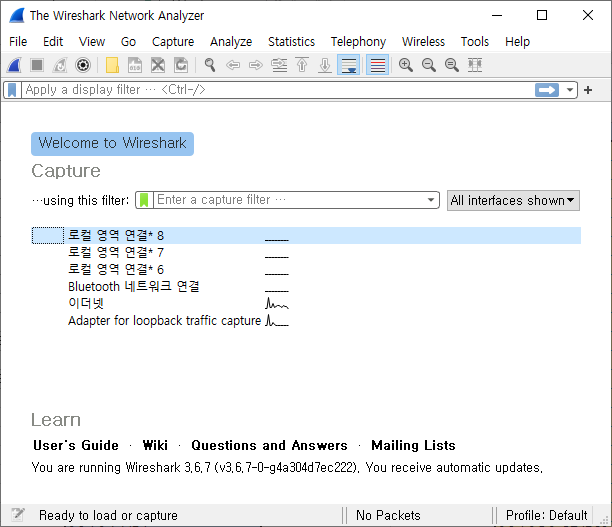Click the Welcome to Wireshark banner
Screen dimensions: 612x527
[x=112, y=144]
